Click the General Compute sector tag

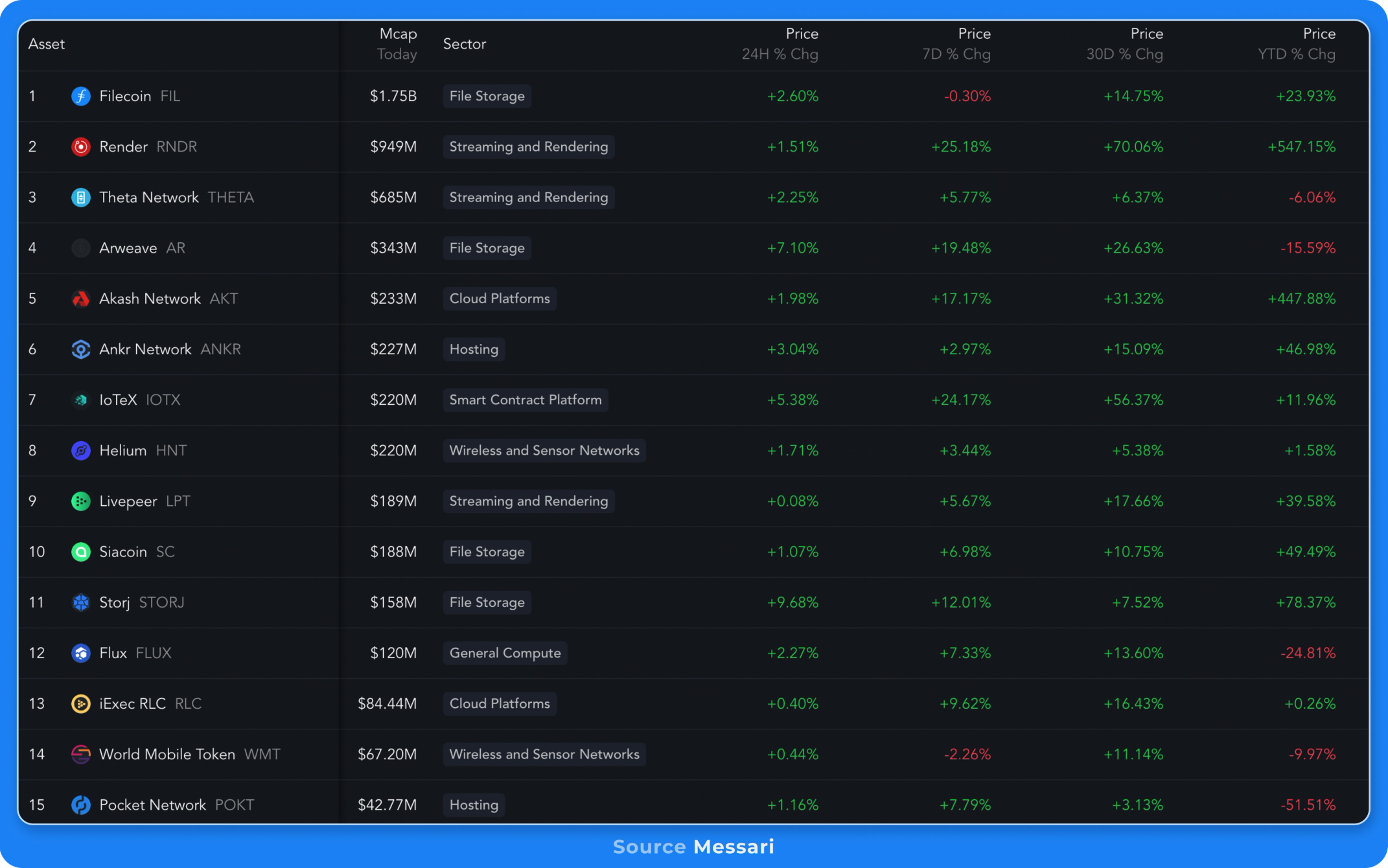pyautogui.click(x=505, y=653)
